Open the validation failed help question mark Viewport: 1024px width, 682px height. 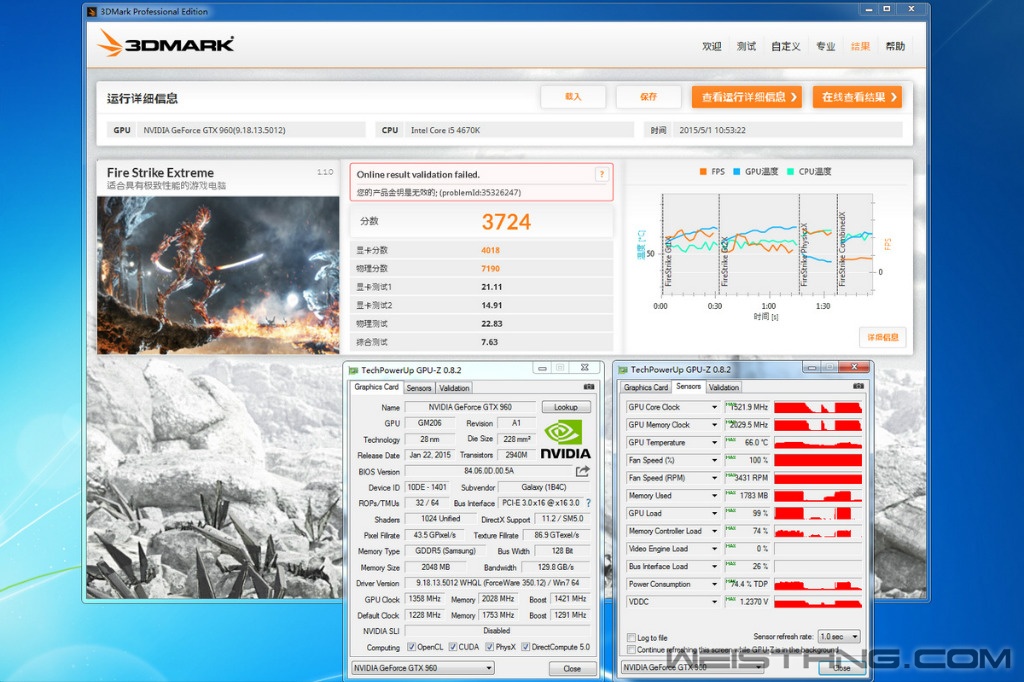pos(601,174)
